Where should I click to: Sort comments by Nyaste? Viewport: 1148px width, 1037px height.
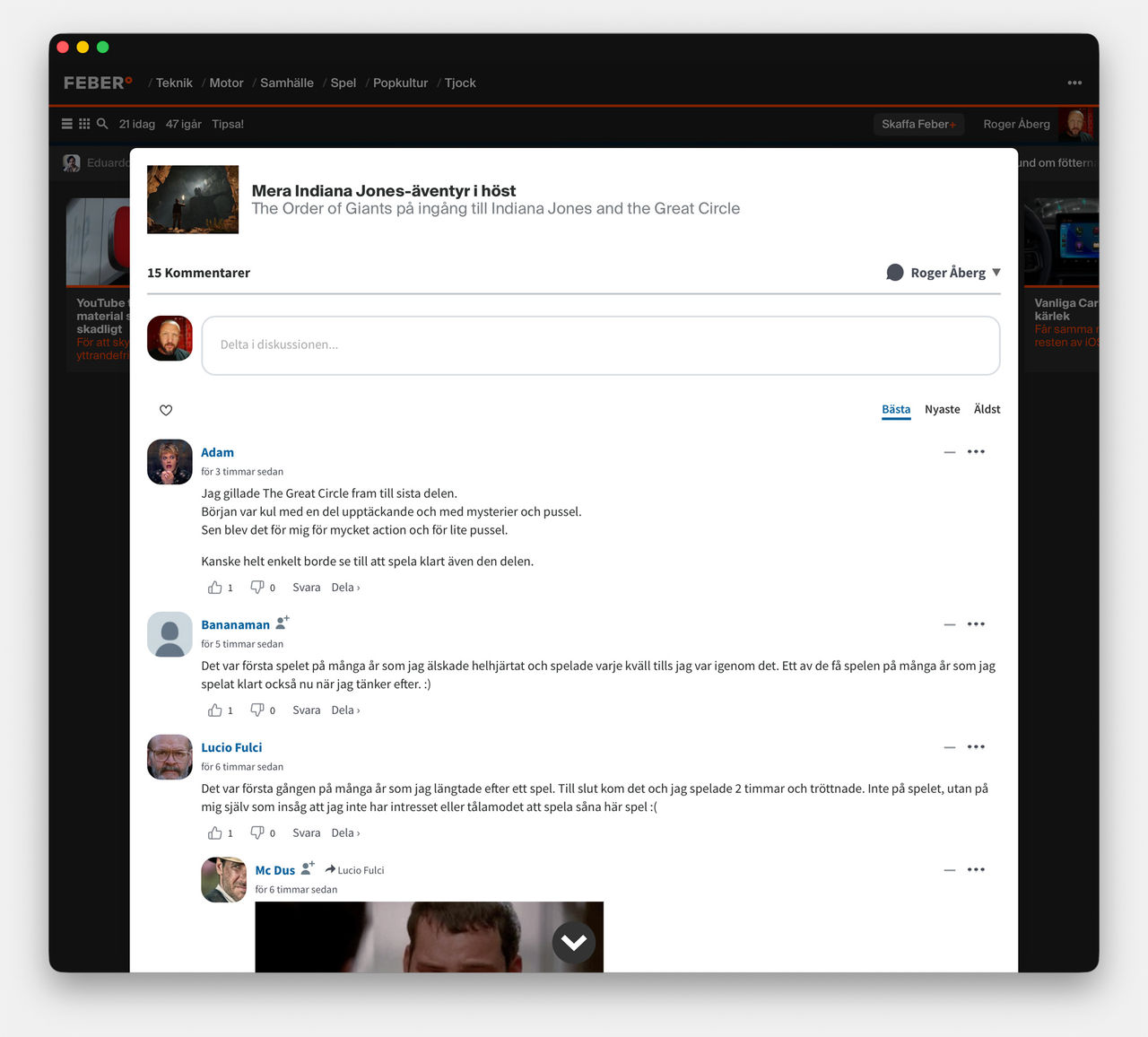[x=942, y=409]
